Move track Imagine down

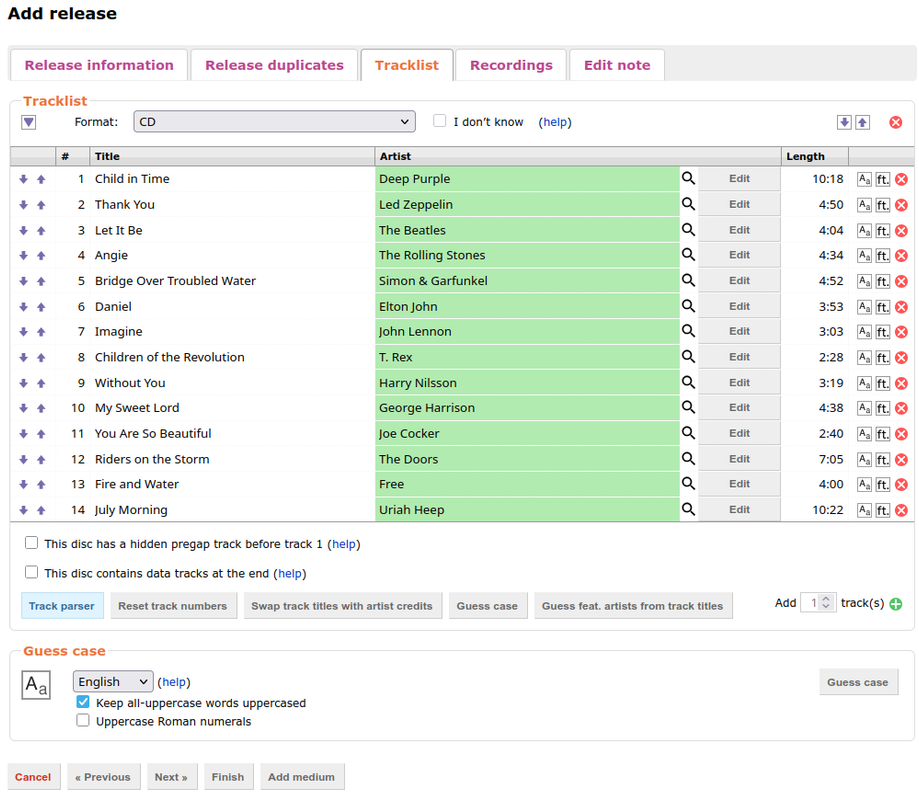pyautogui.click(x=23, y=332)
